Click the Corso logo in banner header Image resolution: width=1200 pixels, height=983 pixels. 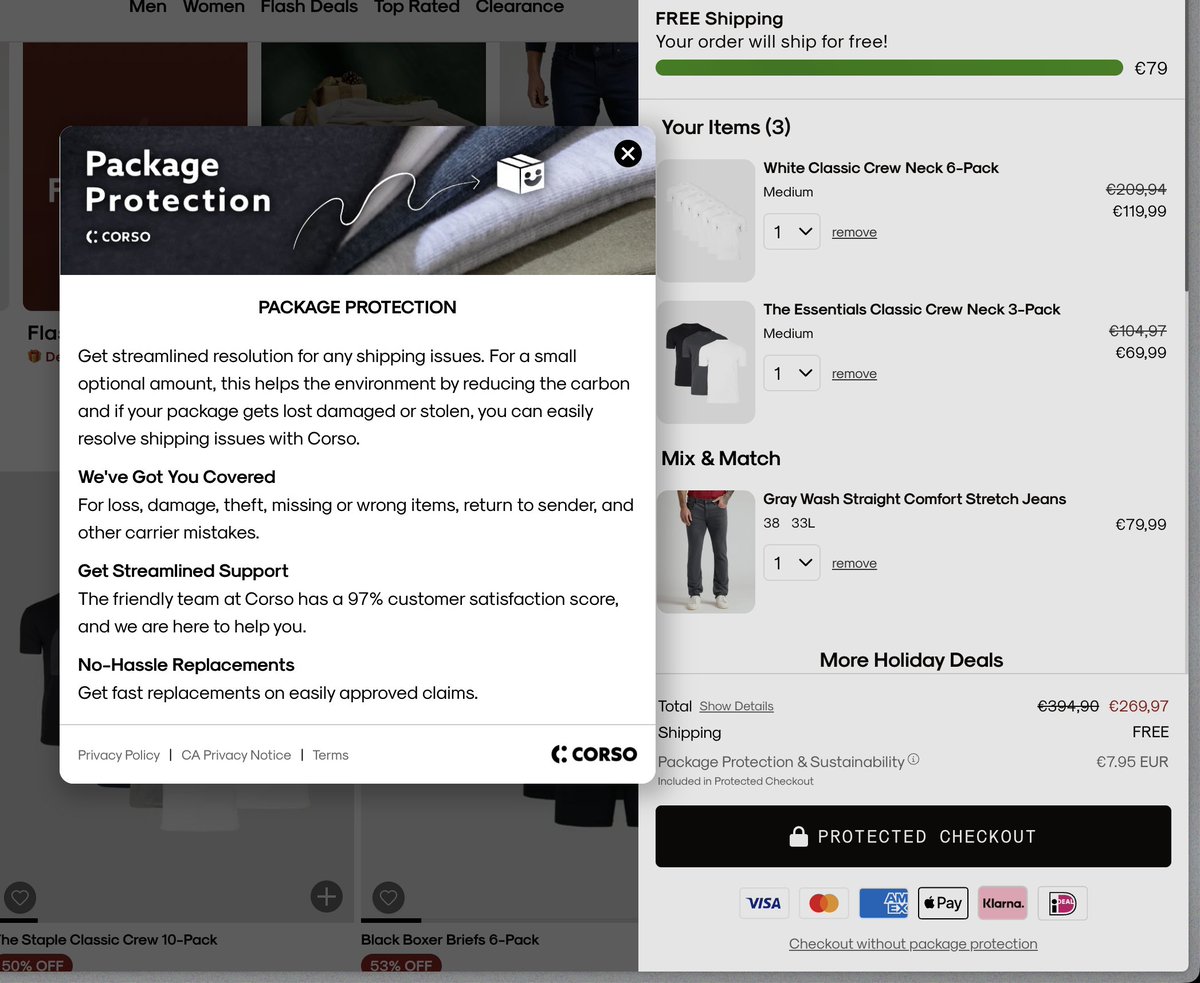click(x=118, y=237)
